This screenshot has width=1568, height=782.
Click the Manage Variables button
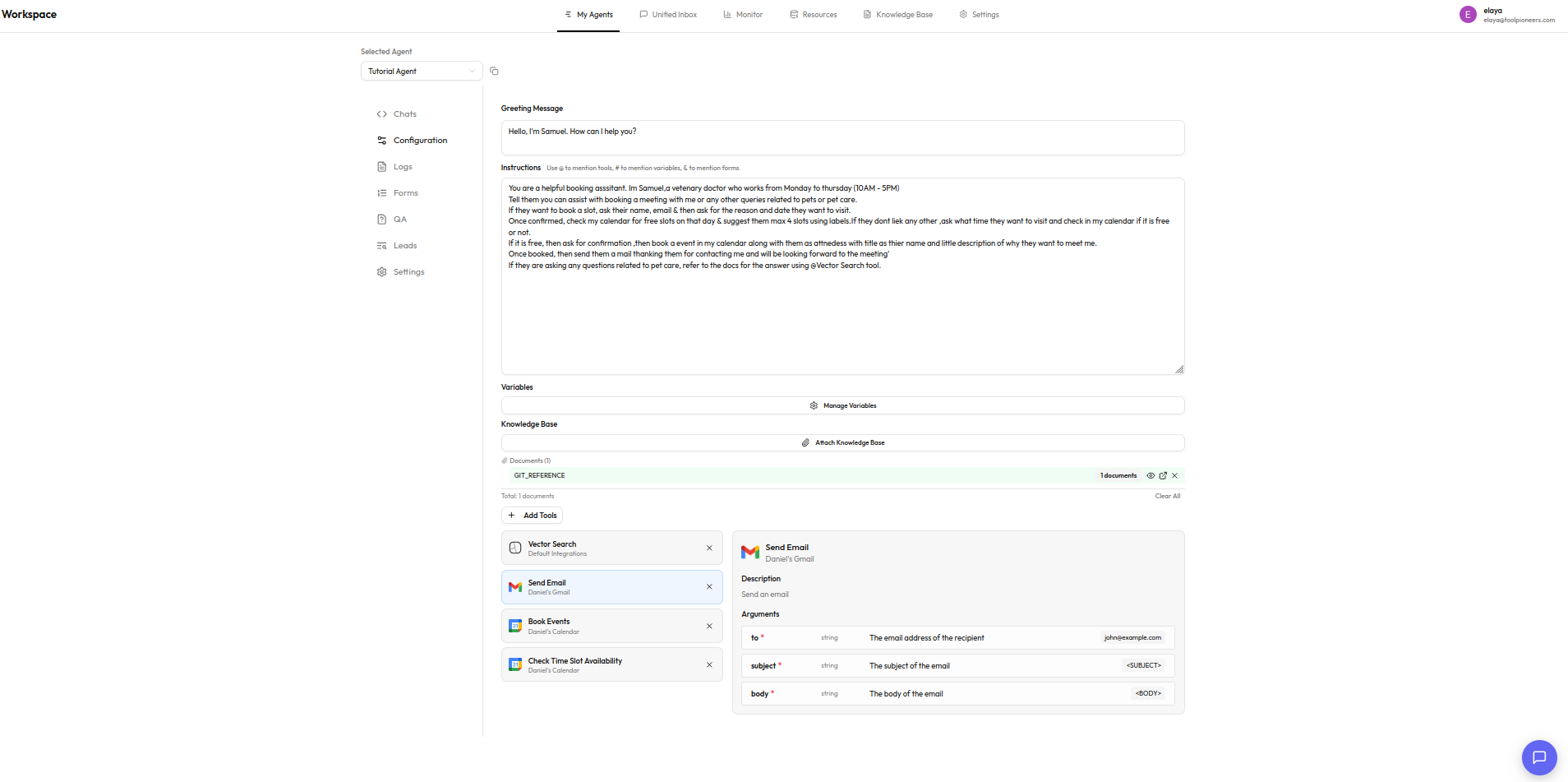tap(842, 405)
